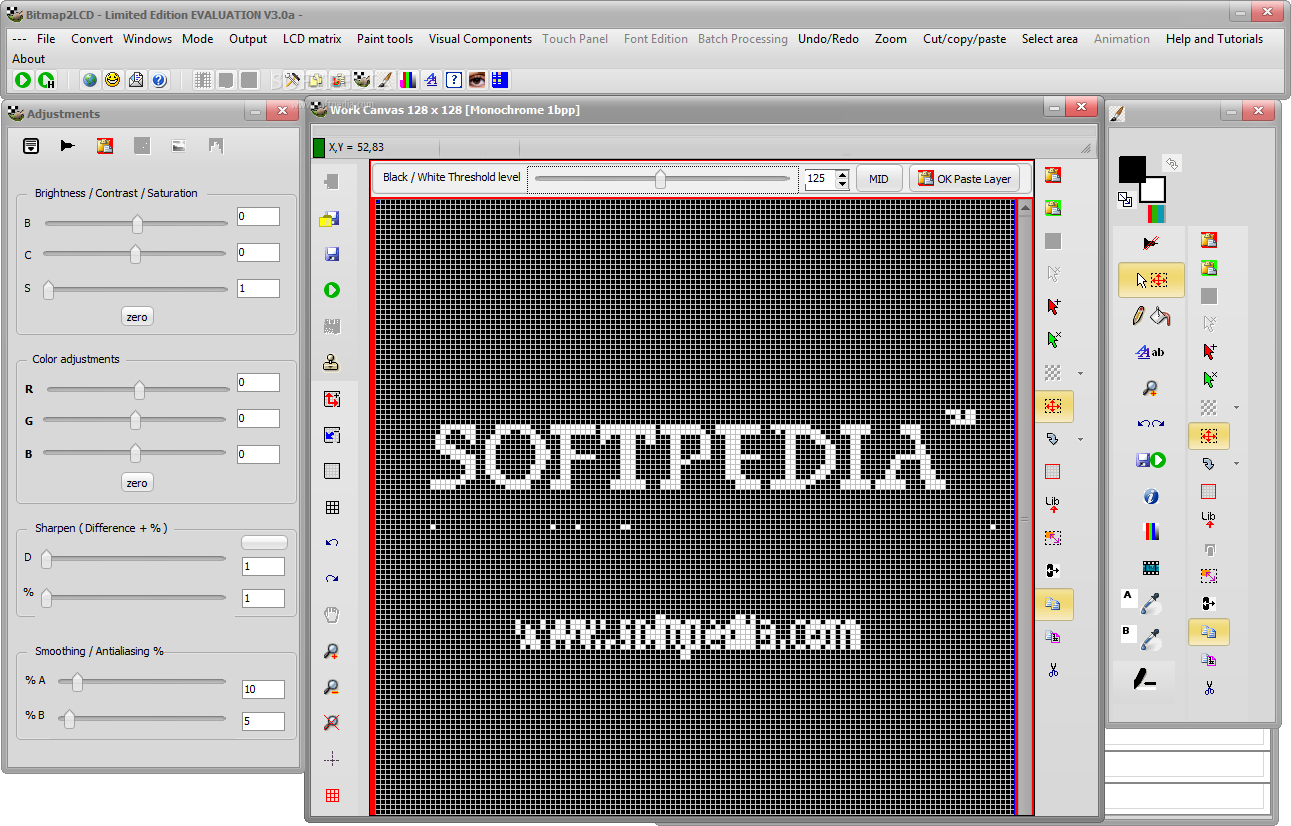Click the black arrow icon in Adjustments panel
Viewport: 1291px width, 826px height.
click(x=67, y=146)
